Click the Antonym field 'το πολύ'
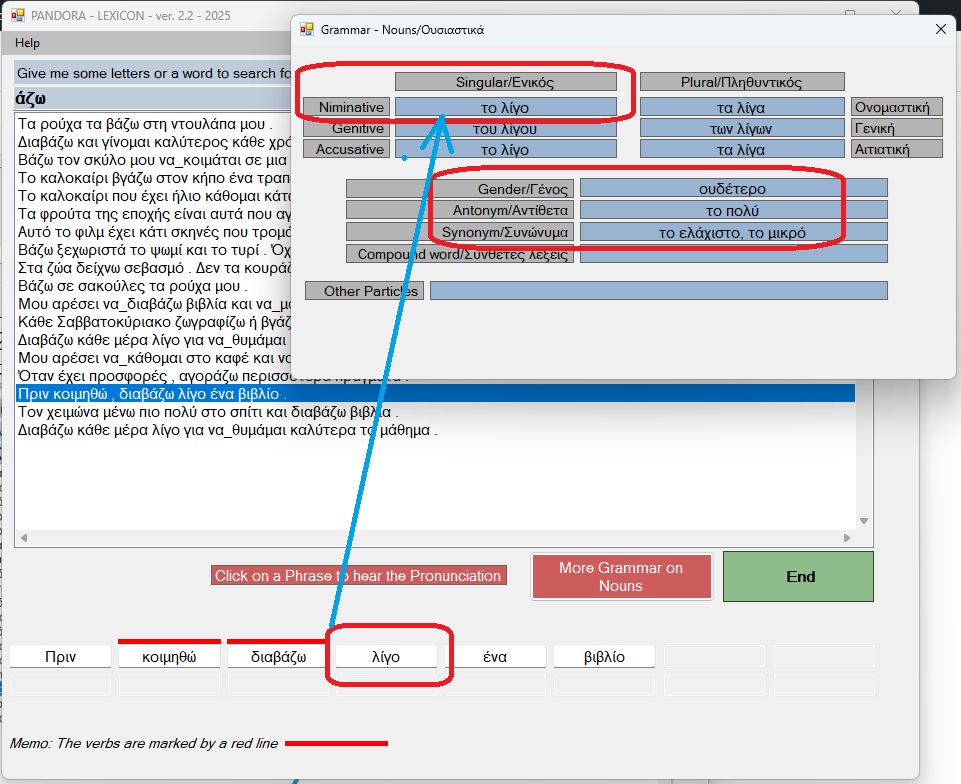The width and height of the screenshot is (961, 784). [x=733, y=210]
